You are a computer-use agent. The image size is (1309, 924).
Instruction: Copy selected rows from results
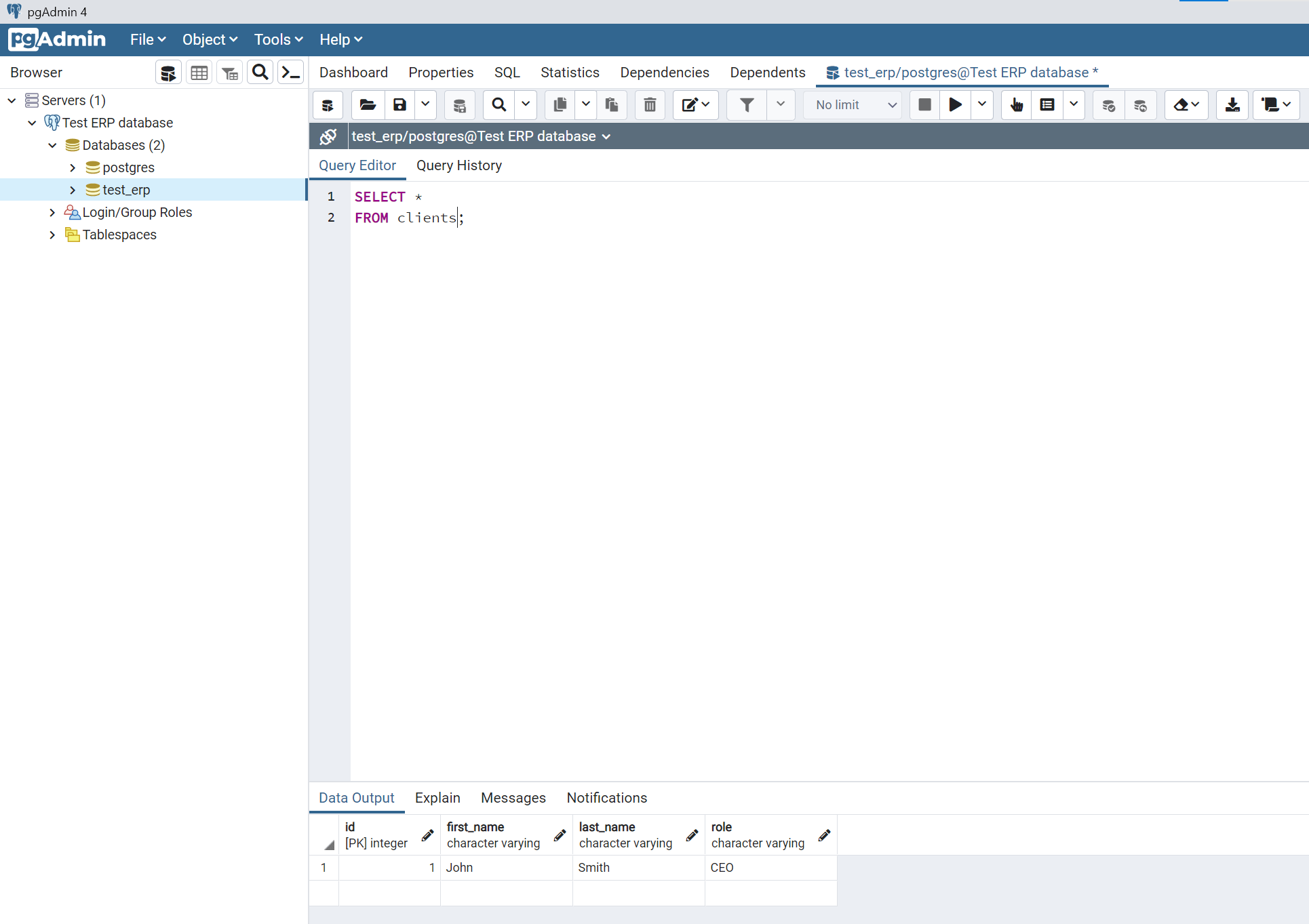click(560, 105)
